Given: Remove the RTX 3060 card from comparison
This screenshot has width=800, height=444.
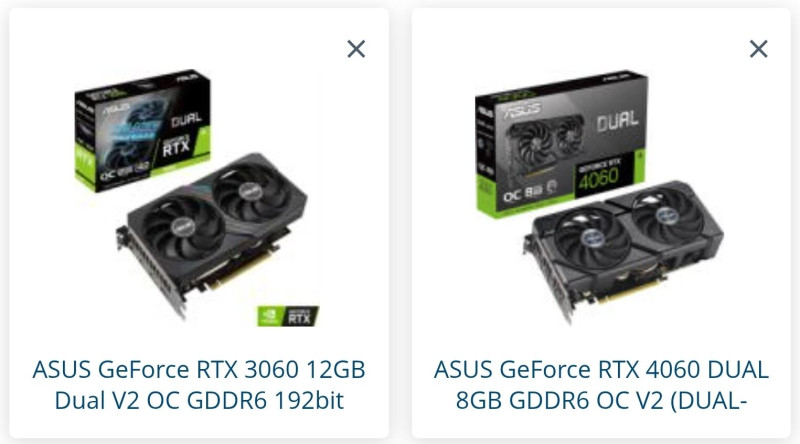Looking at the screenshot, I should click(356, 49).
